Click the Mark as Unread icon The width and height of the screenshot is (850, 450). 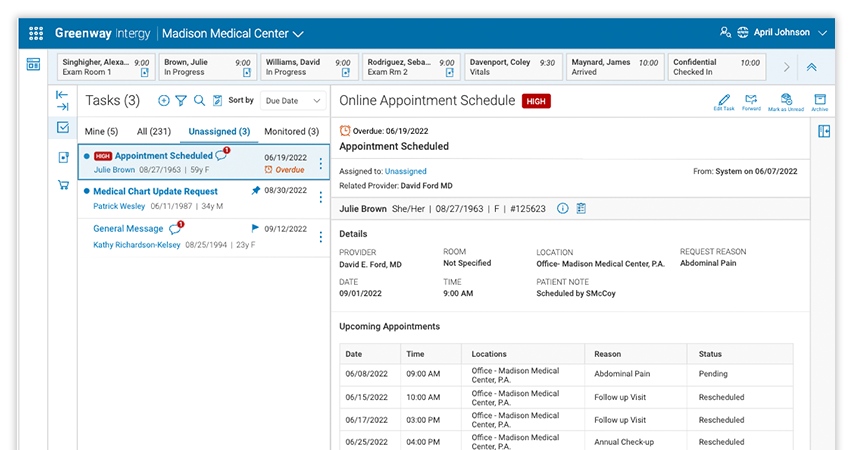tap(786, 101)
